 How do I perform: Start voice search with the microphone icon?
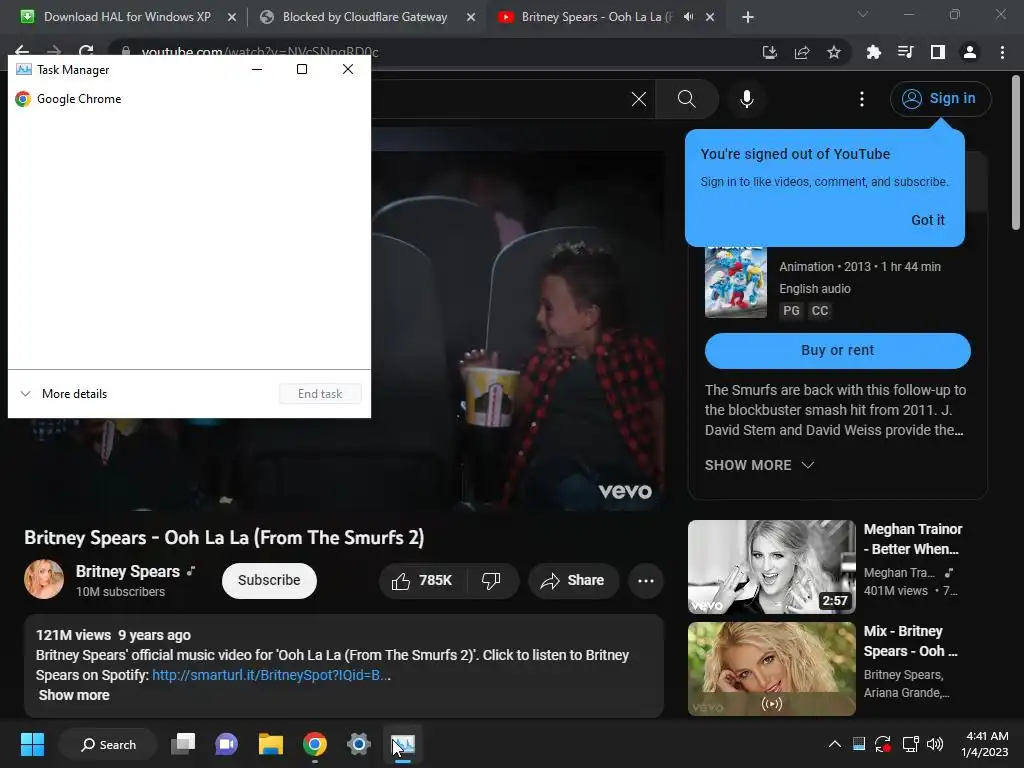(747, 99)
